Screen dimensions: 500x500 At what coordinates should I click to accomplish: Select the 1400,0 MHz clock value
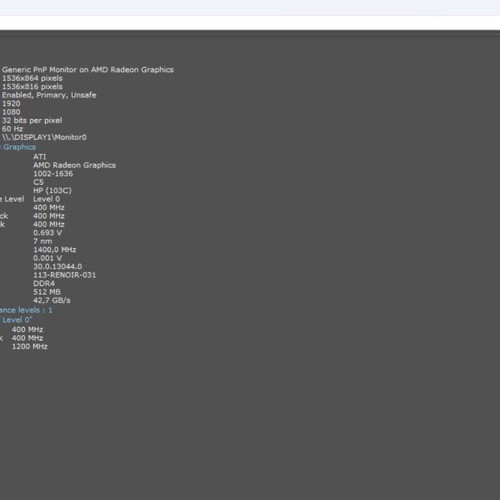point(55,250)
